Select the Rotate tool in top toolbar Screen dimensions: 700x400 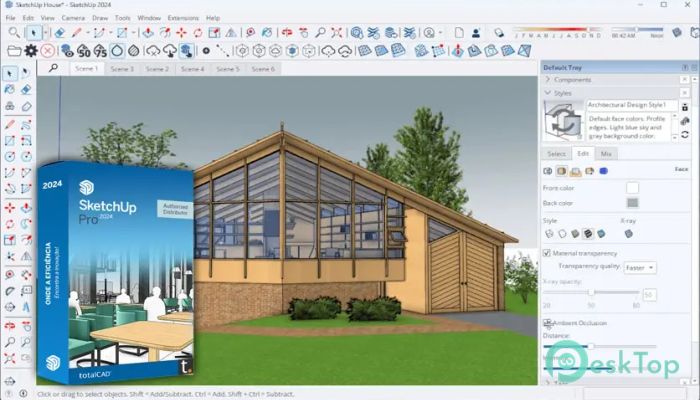pyautogui.click(x=198, y=33)
